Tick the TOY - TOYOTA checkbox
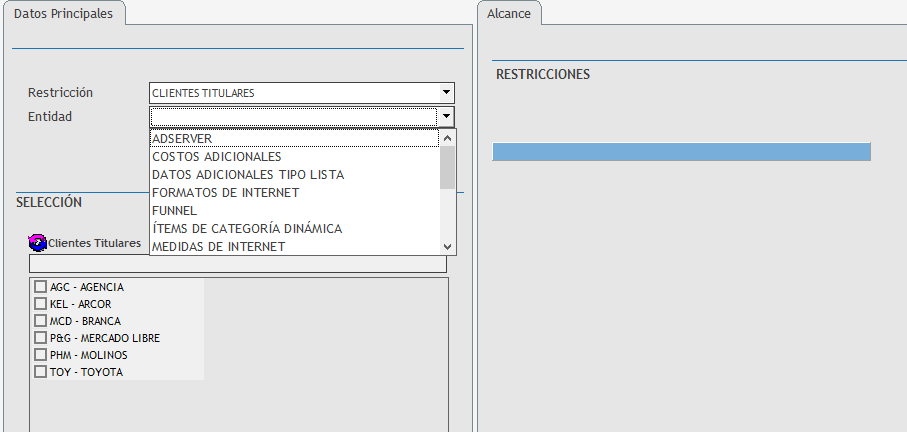The image size is (907, 432). (41, 372)
